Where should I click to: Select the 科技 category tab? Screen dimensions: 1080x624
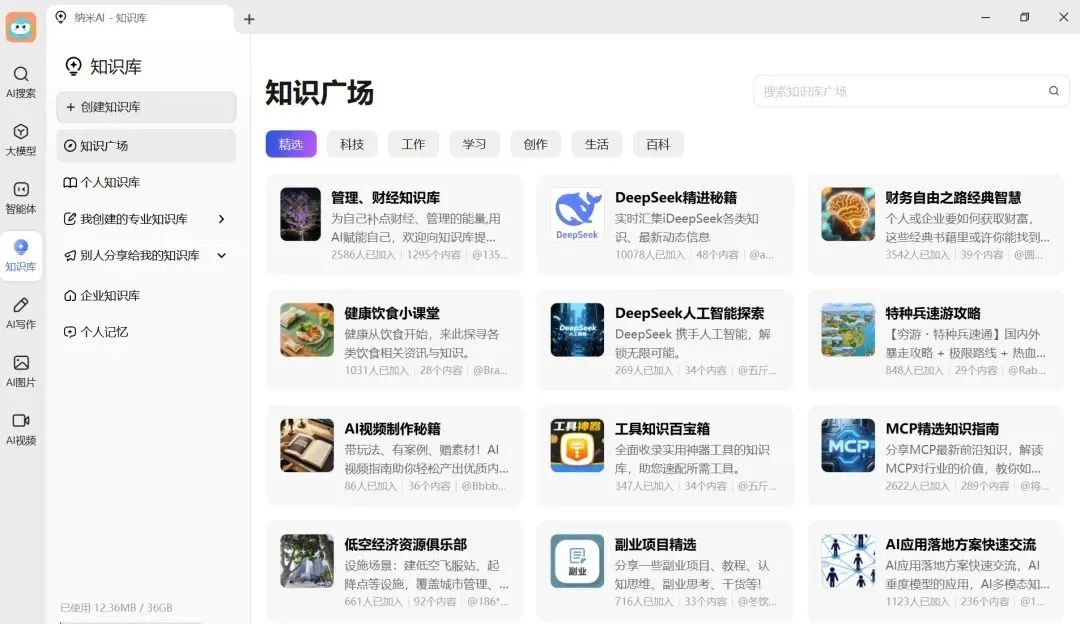click(x=352, y=144)
